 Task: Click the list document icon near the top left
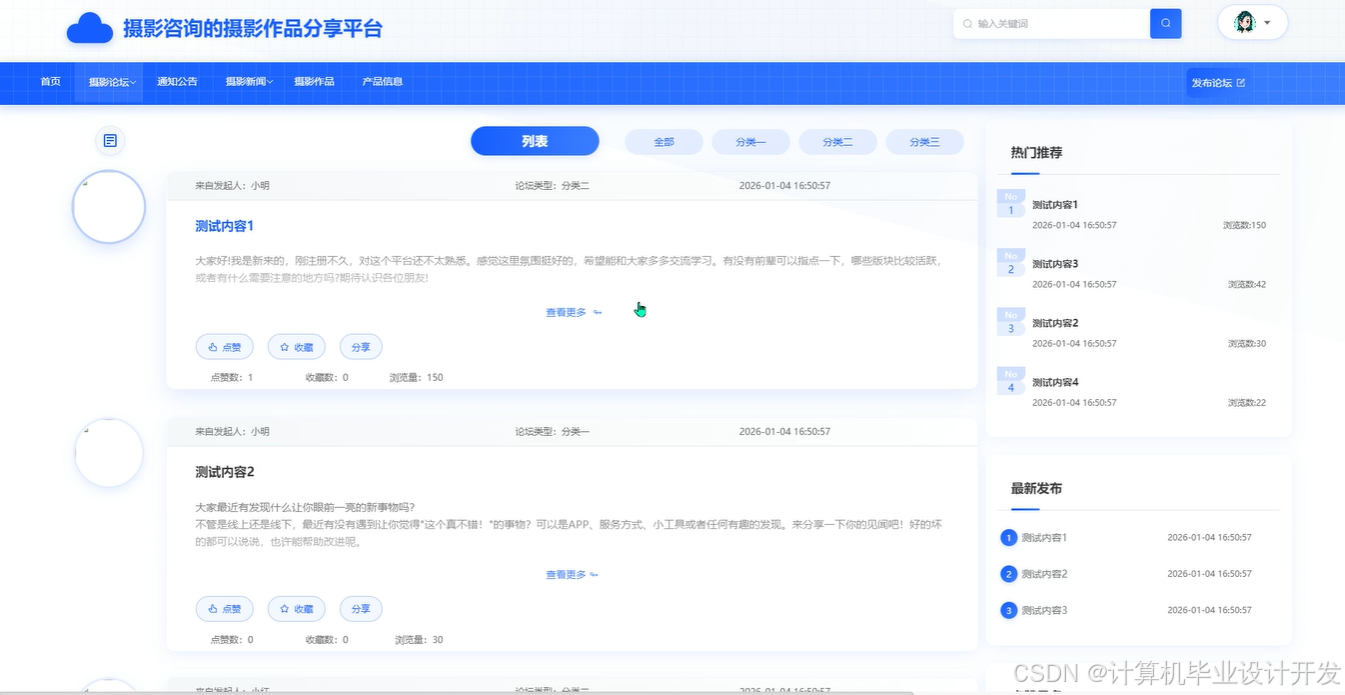coord(110,141)
